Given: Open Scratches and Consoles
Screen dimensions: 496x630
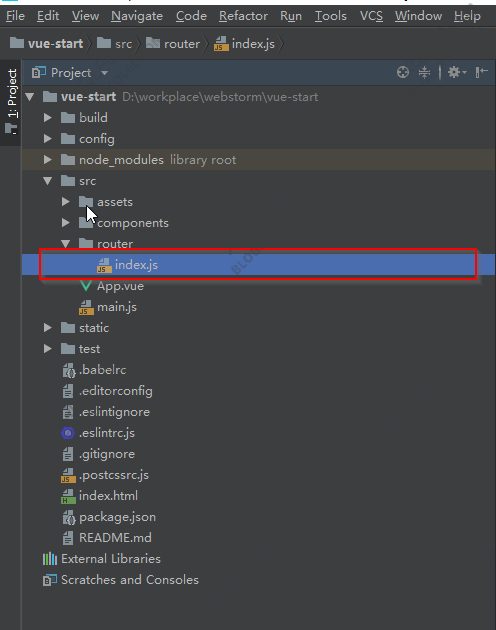Looking at the screenshot, I should coord(121,579).
